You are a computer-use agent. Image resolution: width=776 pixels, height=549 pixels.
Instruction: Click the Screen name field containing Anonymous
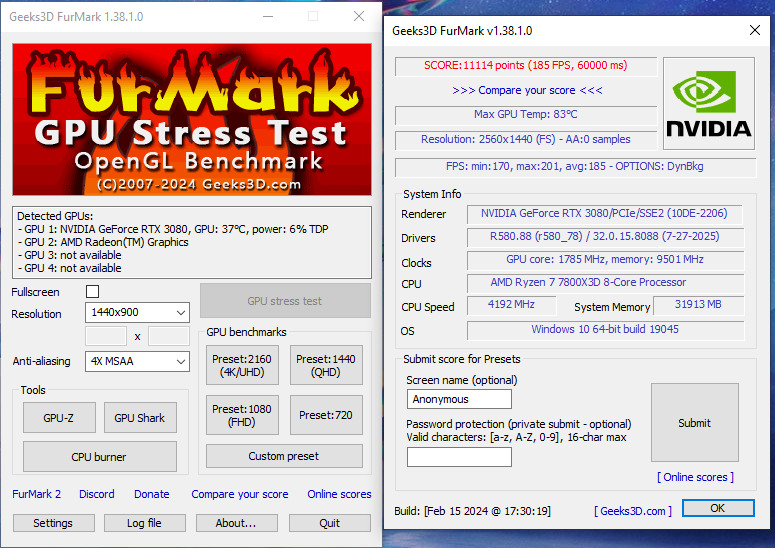pyautogui.click(x=459, y=399)
